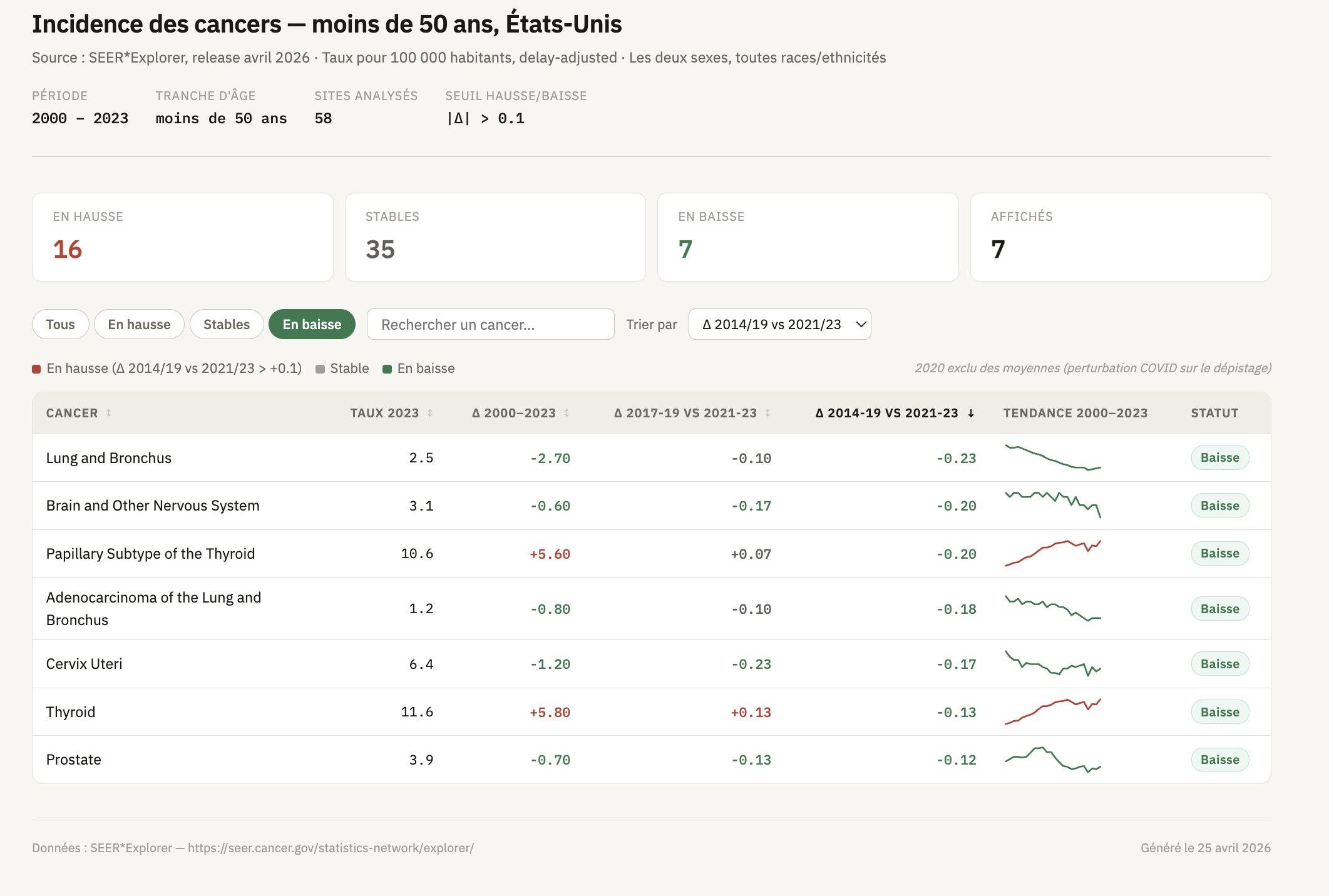Activate the En hausse filter
1329x896 pixels.
pos(139,324)
